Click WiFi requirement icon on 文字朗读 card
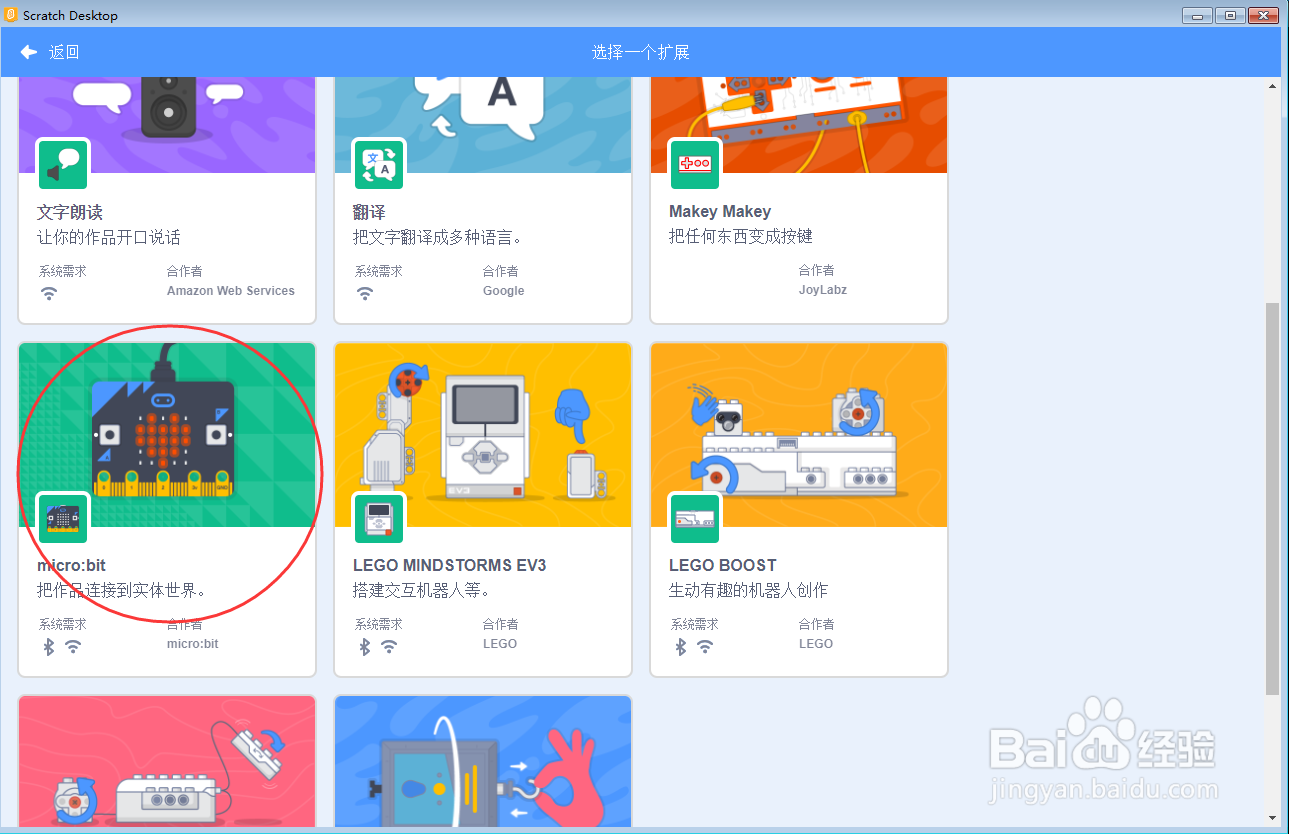The image size is (1289, 834). pos(49,293)
